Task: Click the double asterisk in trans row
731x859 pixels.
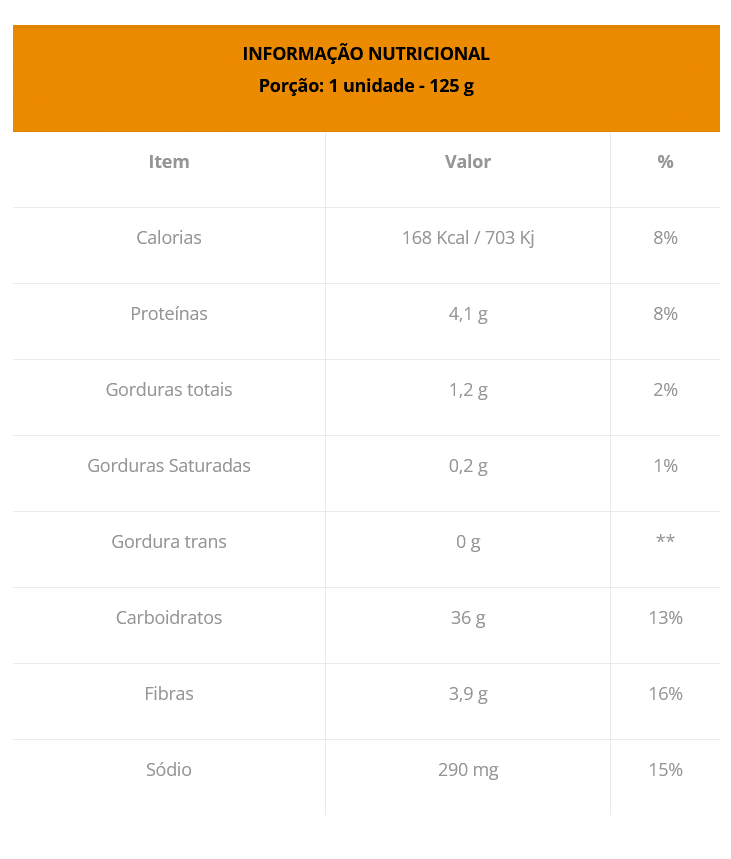Action: pos(665,539)
